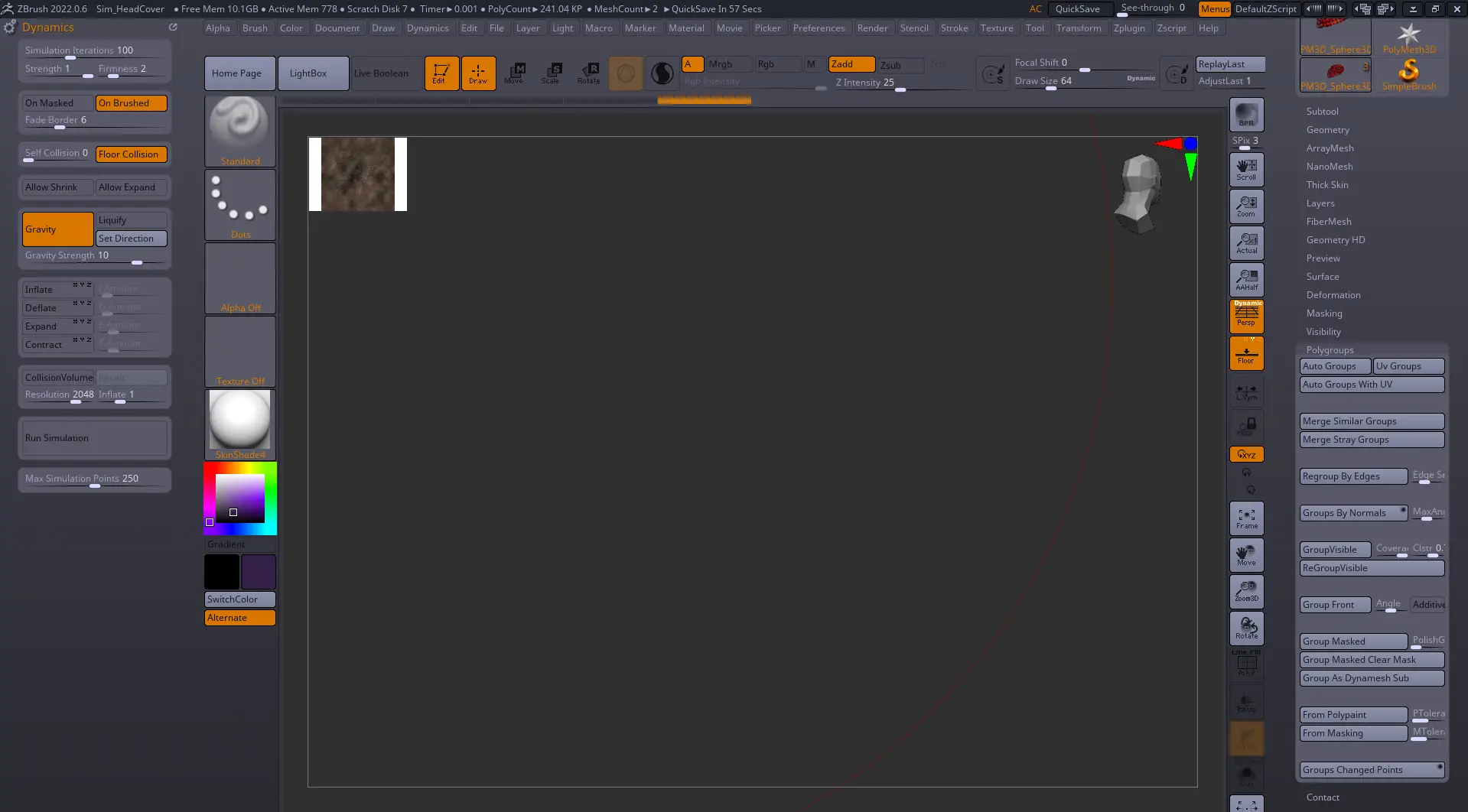Toggle the Xyz rotation mode
Screen dimensions: 1468x812
click(1246, 454)
